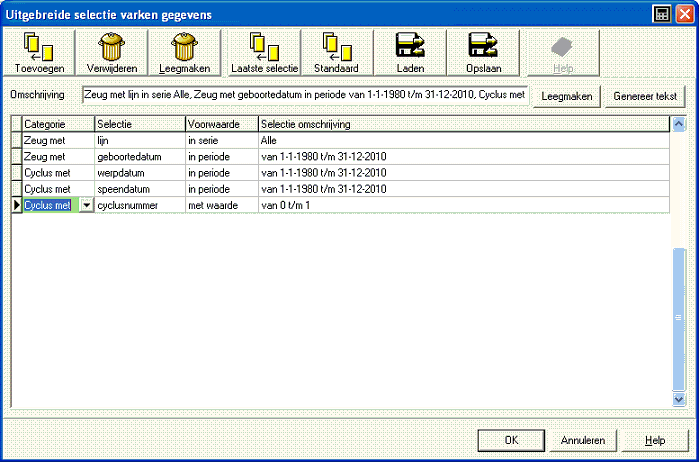Click the Genereer tekst button

coord(645,97)
